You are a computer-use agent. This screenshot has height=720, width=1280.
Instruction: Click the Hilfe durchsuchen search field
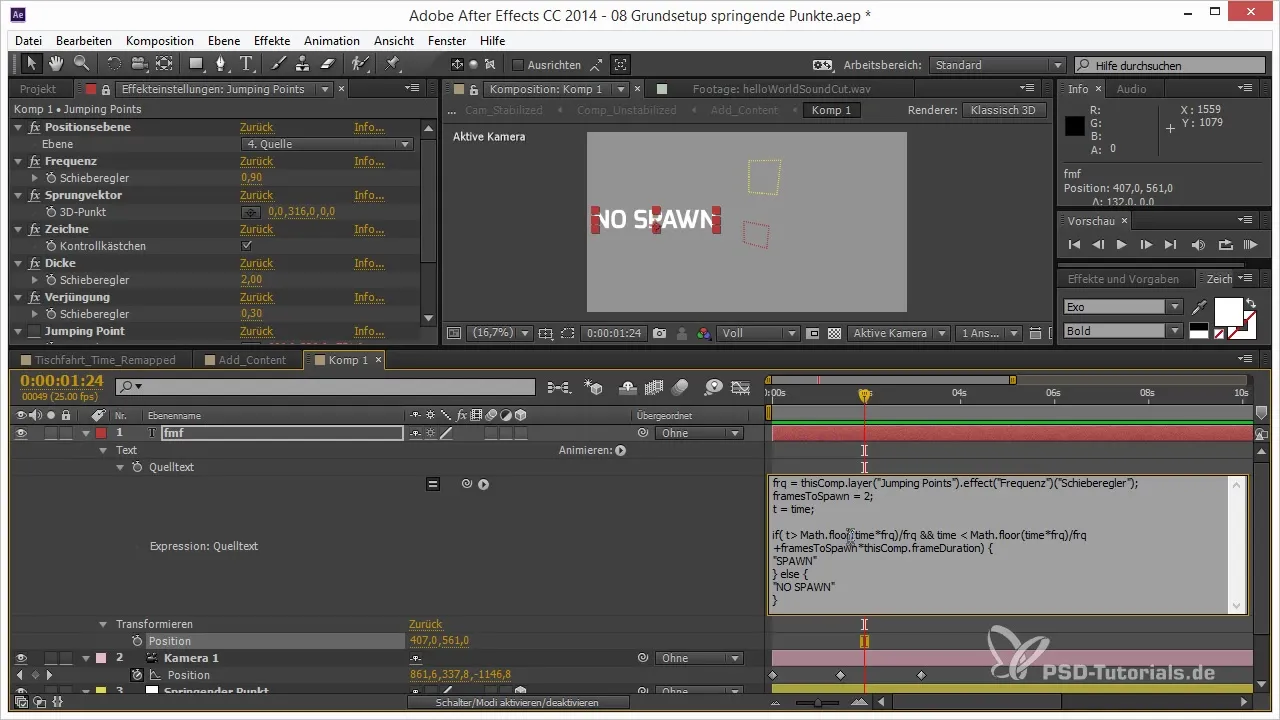click(x=1170, y=65)
